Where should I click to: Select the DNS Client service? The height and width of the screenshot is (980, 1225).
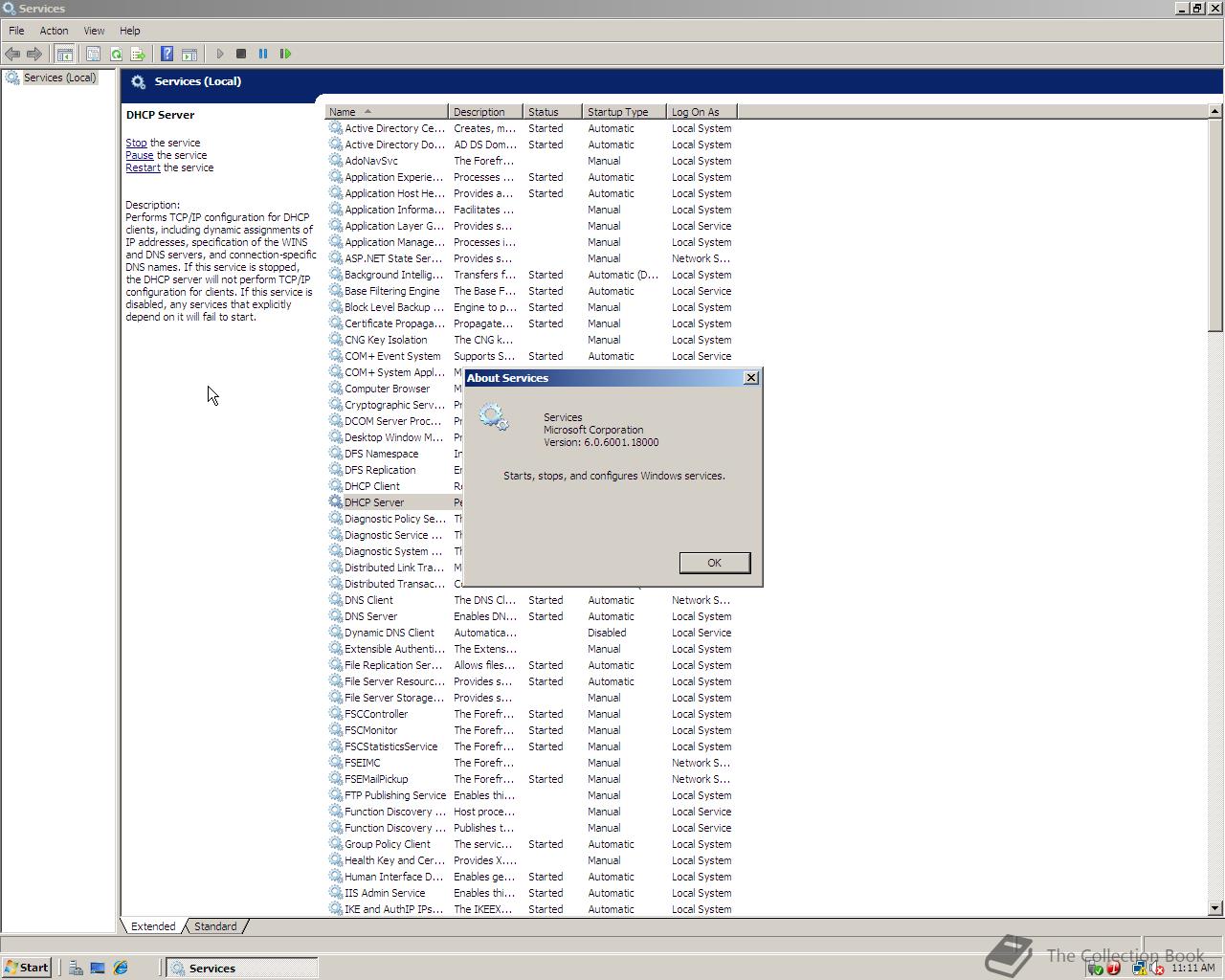368,600
